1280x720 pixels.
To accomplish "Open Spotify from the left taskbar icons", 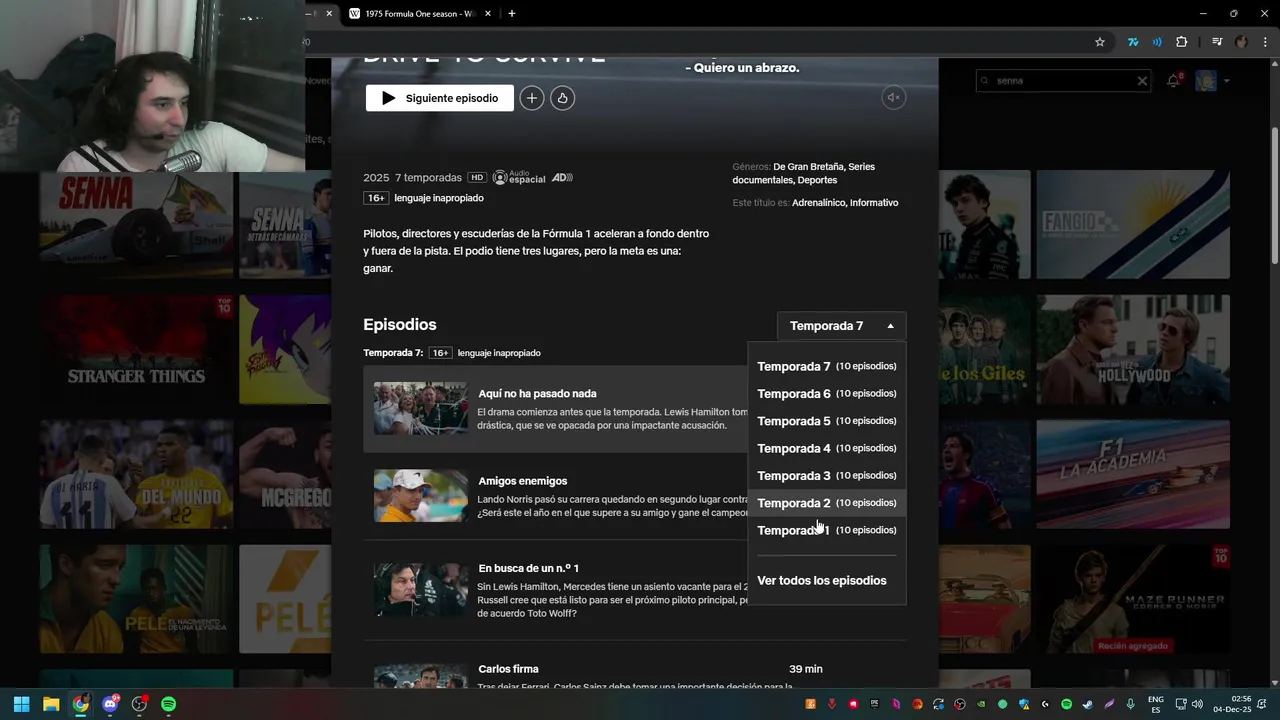I will (168, 704).
